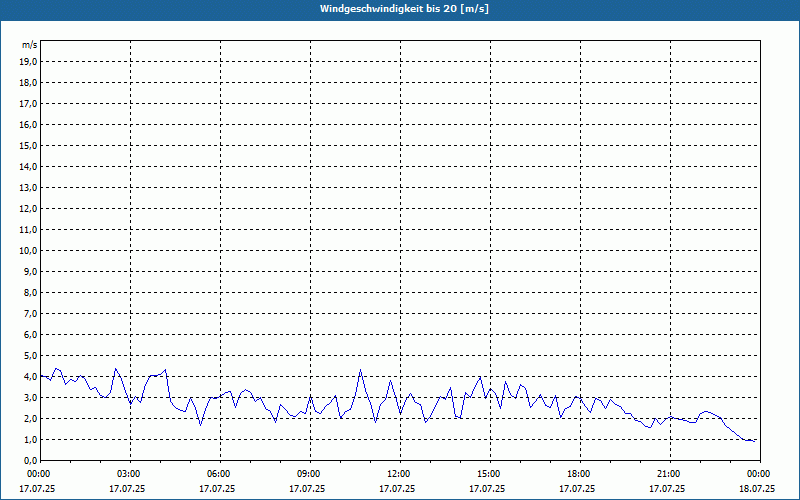
Task: Click the '6,0' y-axis value
Action: point(31,334)
